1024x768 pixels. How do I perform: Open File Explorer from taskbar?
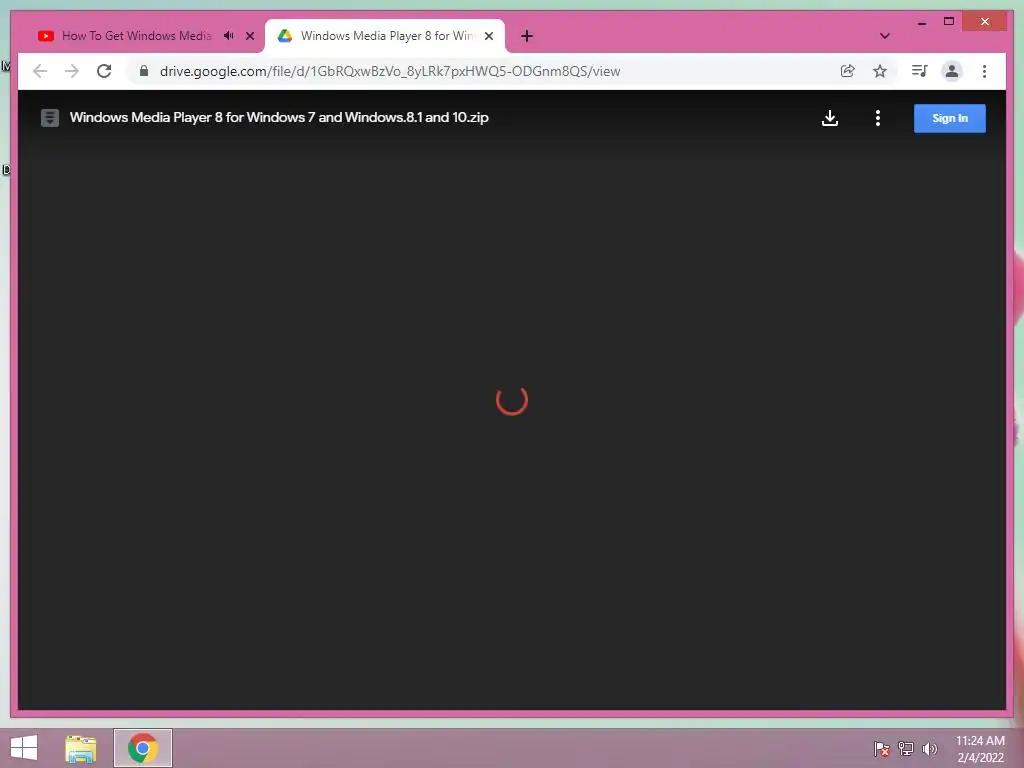[80, 748]
